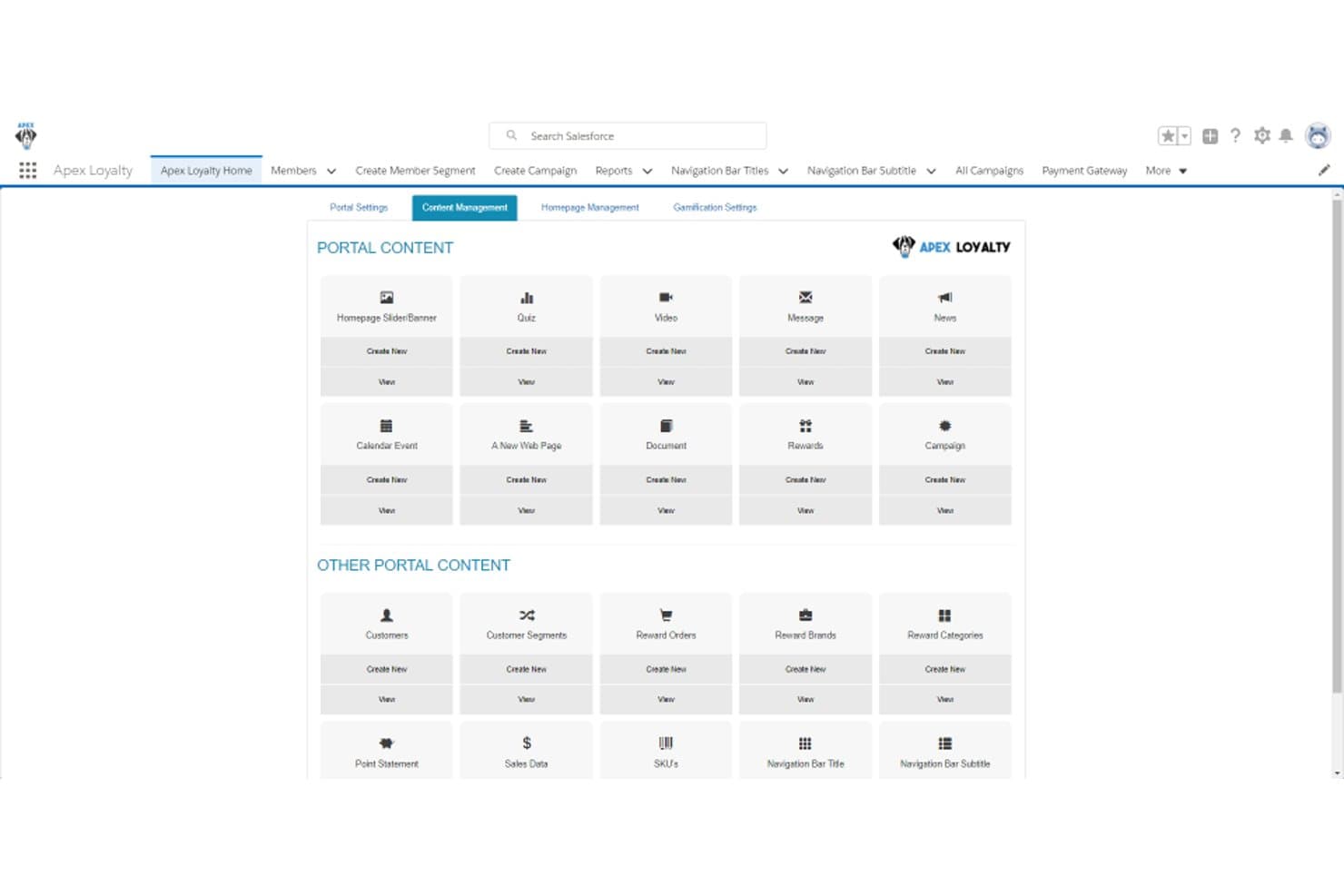The image size is (1344, 896).
Task: Click the Reward Orders cart icon
Action: click(666, 615)
